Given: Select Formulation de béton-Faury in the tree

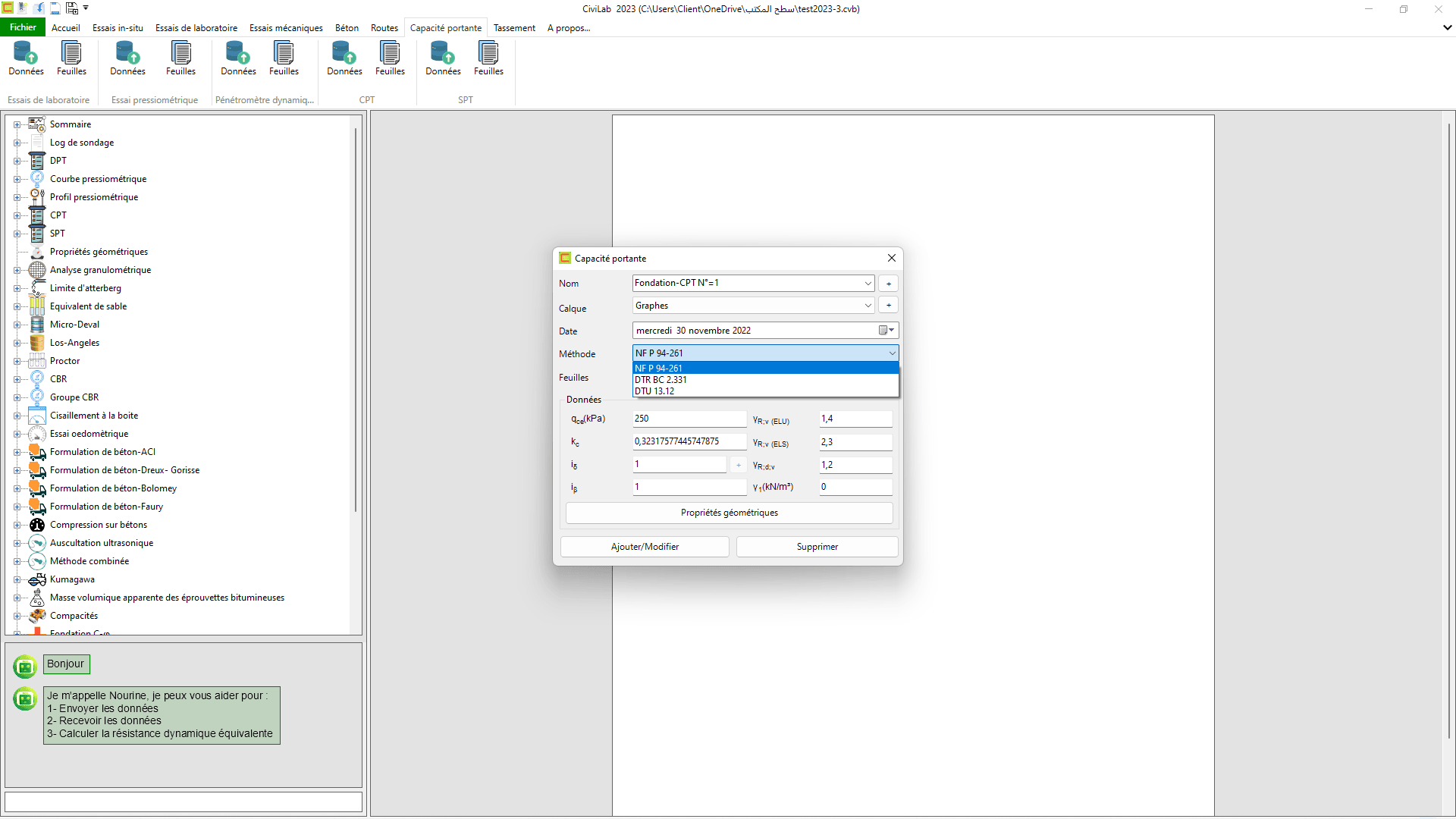Looking at the screenshot, I should (x=106, y=507).
